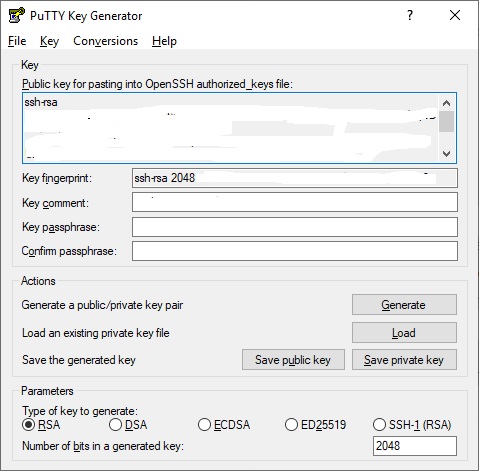Open the Key menu
The image size is (479, 471).
(49, 41)
